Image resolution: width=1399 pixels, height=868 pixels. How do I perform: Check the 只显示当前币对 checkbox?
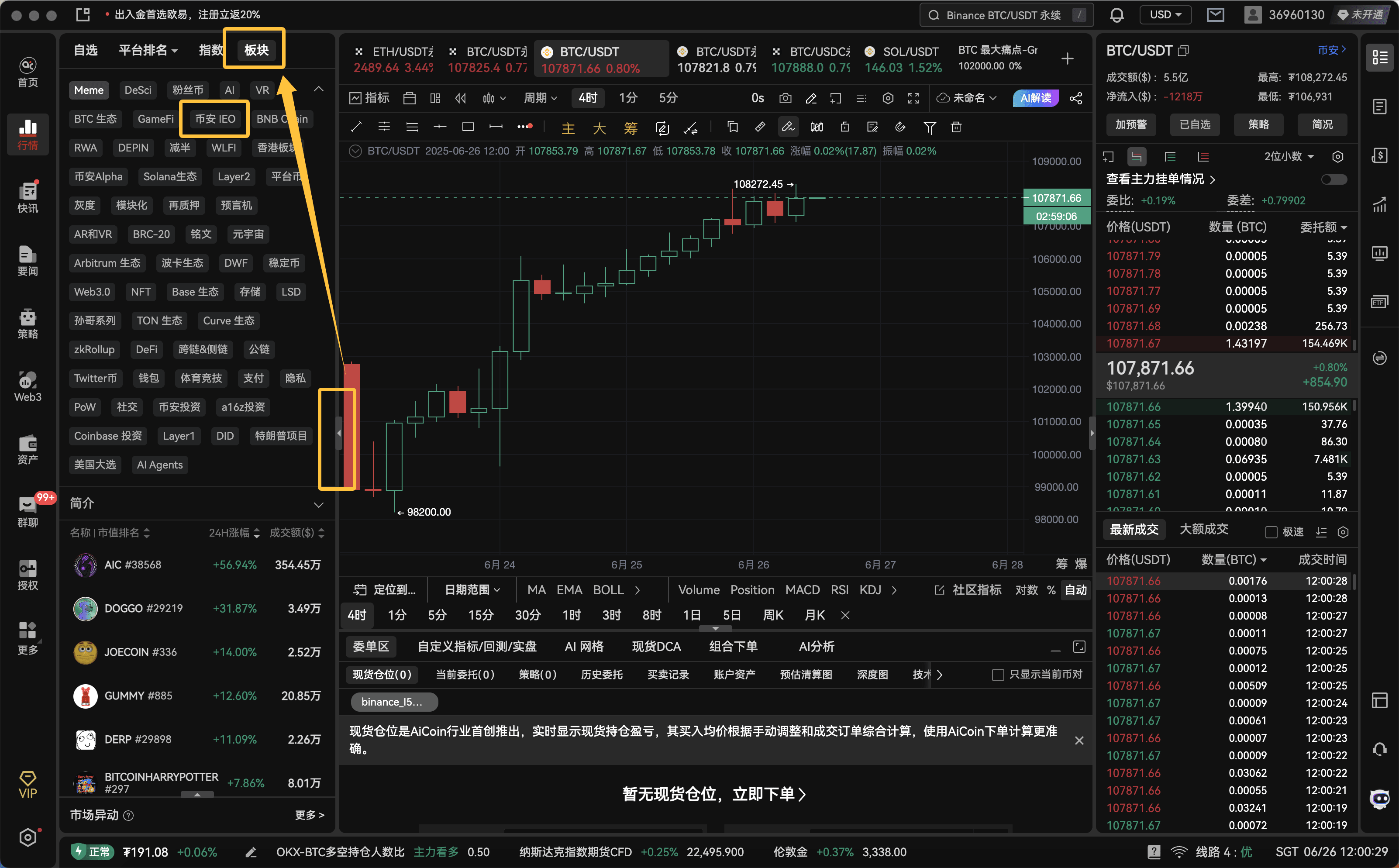(x=998, y=675)
